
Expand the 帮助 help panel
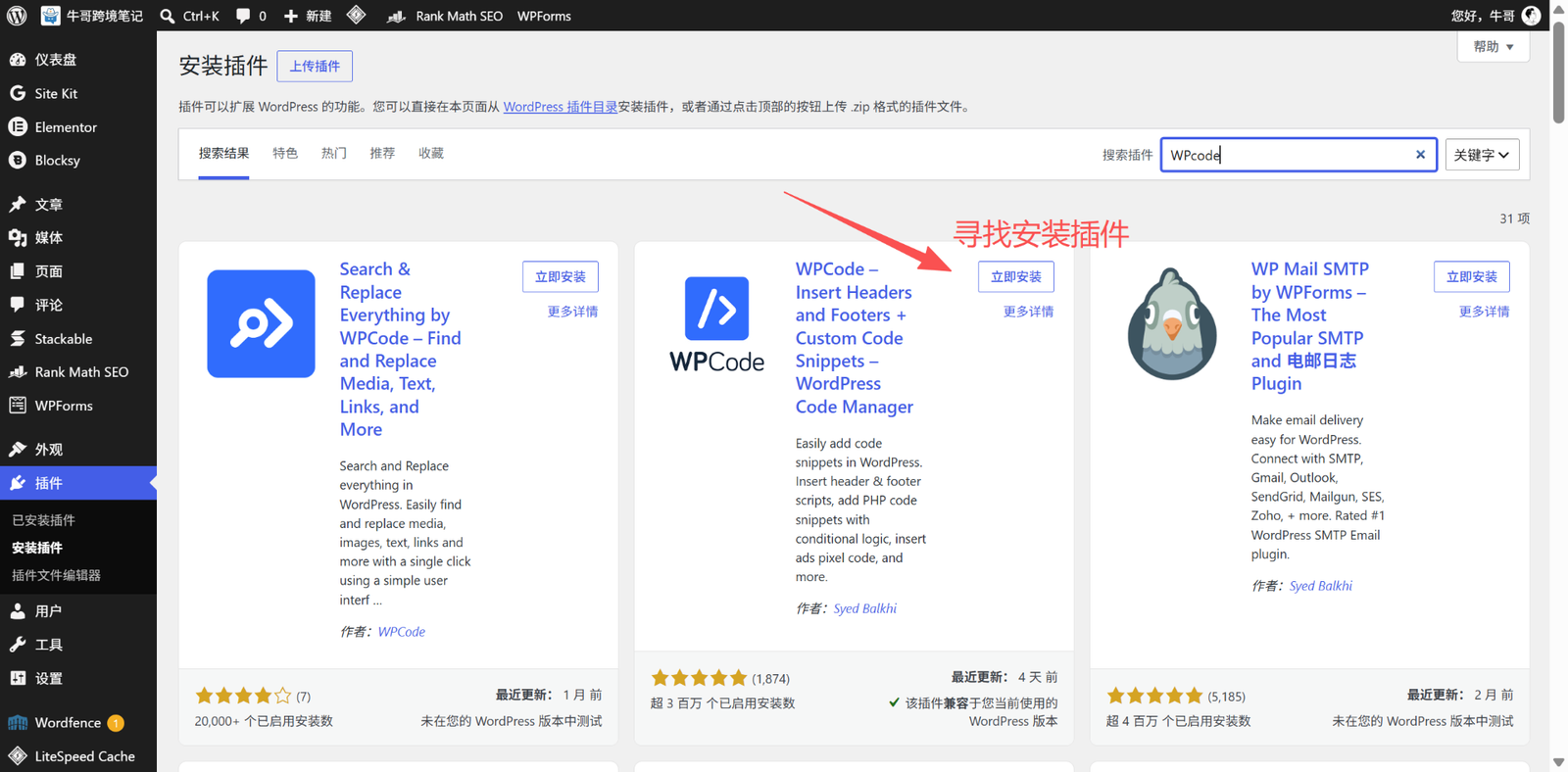[1494, 46]
